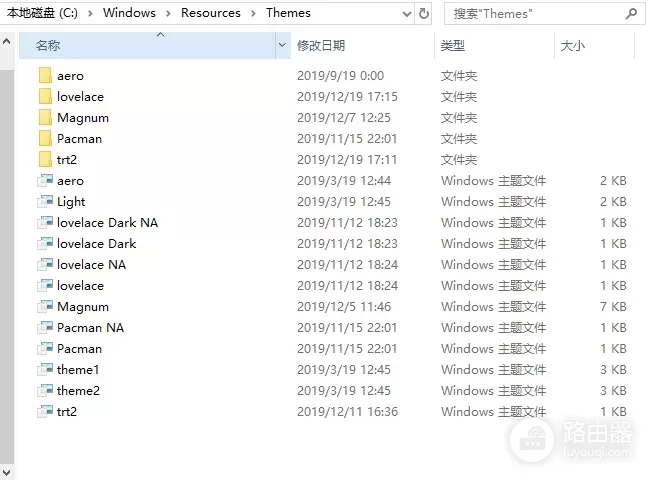Select the lovelace Dark file name

(x=97, y=243)
